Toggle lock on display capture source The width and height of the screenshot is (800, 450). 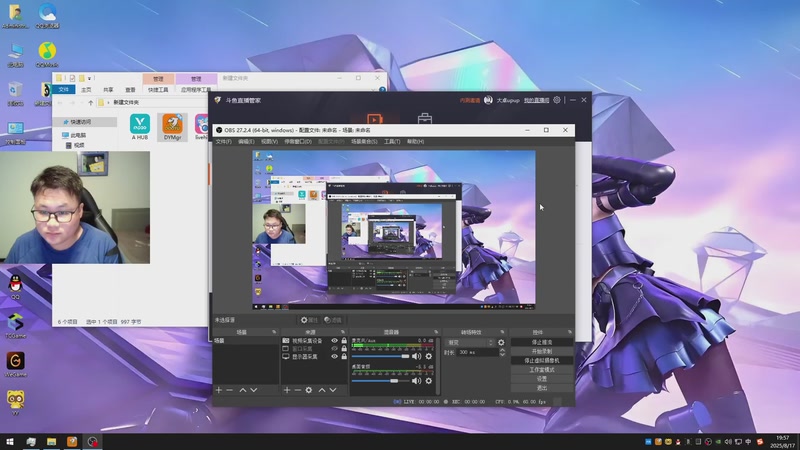point(344,357)
